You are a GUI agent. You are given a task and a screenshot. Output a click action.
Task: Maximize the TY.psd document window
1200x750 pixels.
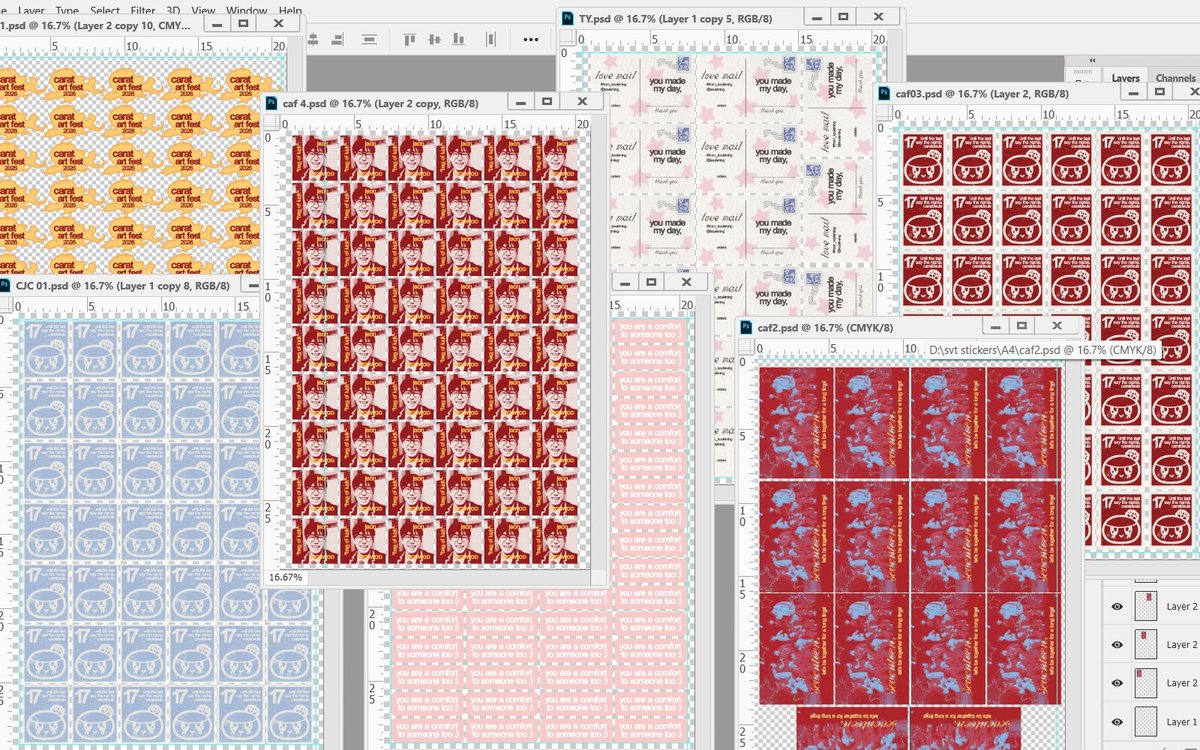click(x=843, y=17)
